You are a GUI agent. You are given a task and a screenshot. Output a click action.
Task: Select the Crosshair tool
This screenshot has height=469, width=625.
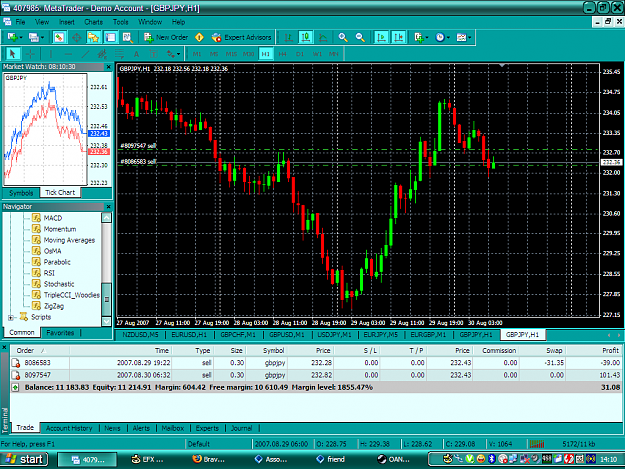click(30, 54)
